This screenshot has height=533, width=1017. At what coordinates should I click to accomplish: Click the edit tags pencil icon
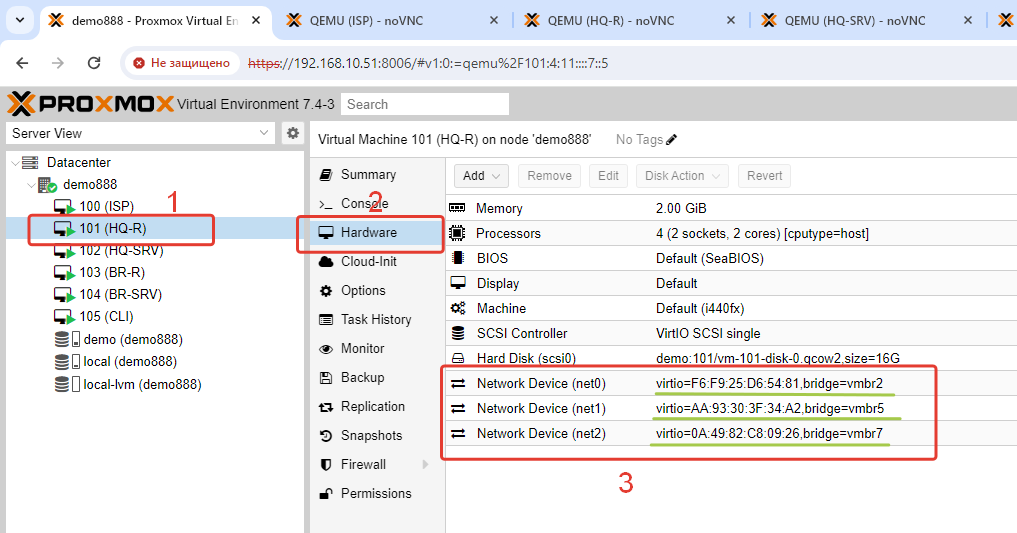[672, 139]
